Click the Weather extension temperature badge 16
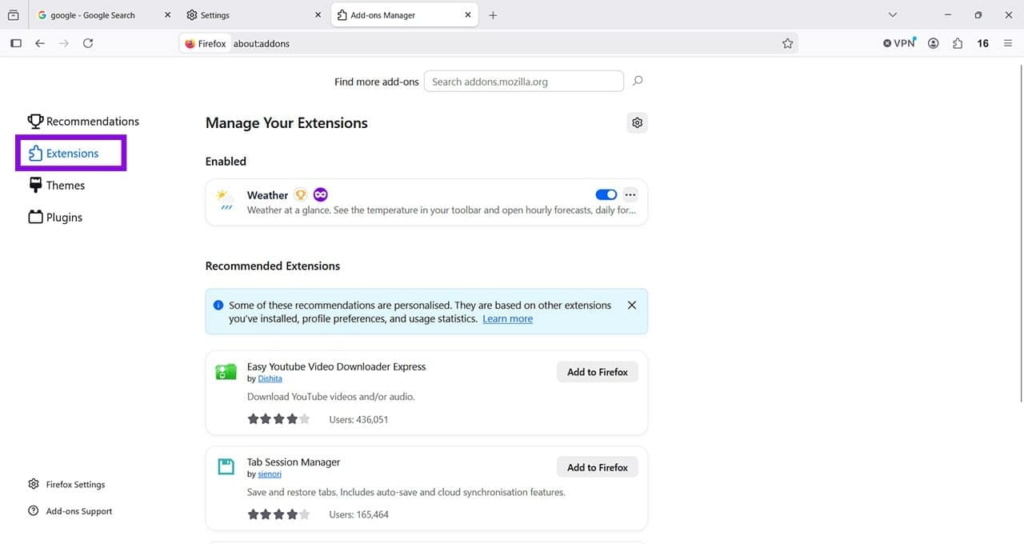The width and height of the screenshot is (1024, 544). coord(983,43)
